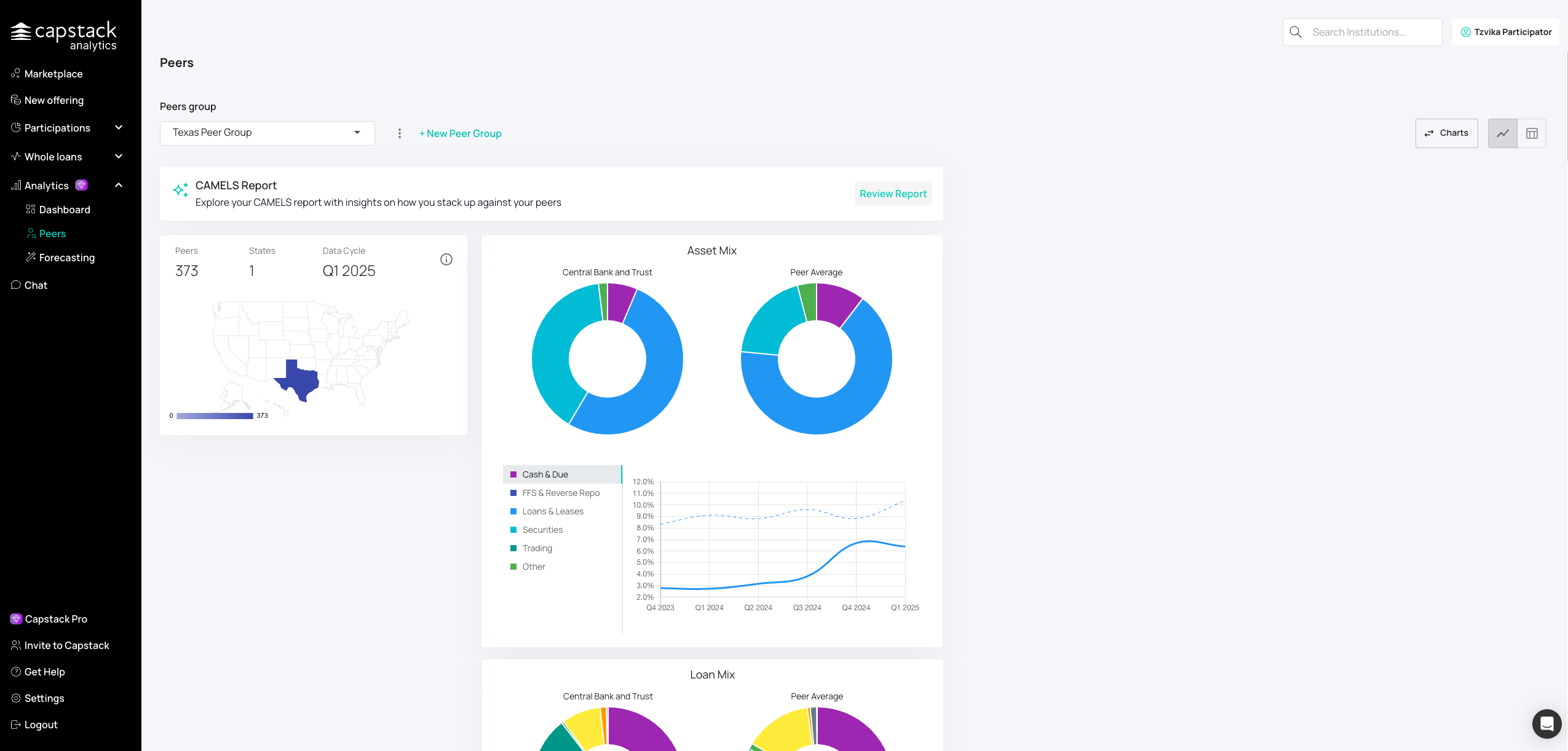Click the Search Institutions field
The width and height of the screenshot is (1568, 751).
1363,32
